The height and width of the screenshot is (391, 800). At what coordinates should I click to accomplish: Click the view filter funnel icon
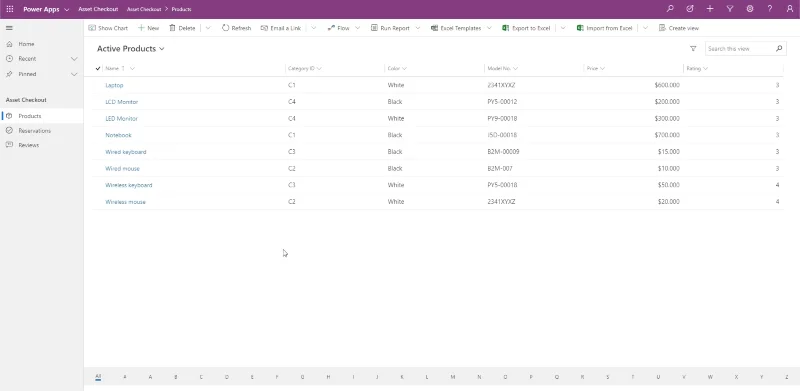coord(693,48)
